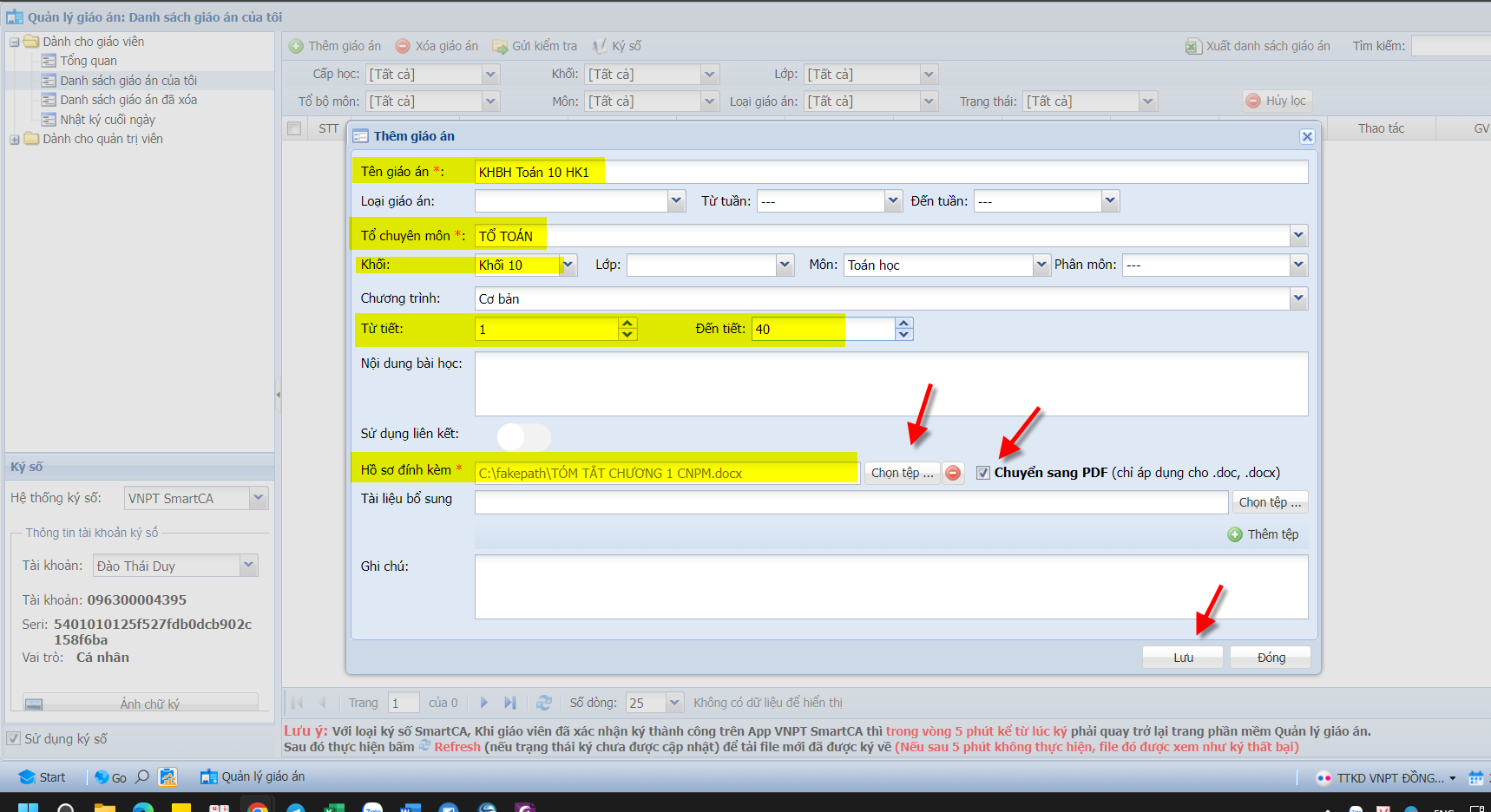Click the Ký số toolbar icon
The height and width of the screenshot is (812, 1491).
click(x=600, y=46)
